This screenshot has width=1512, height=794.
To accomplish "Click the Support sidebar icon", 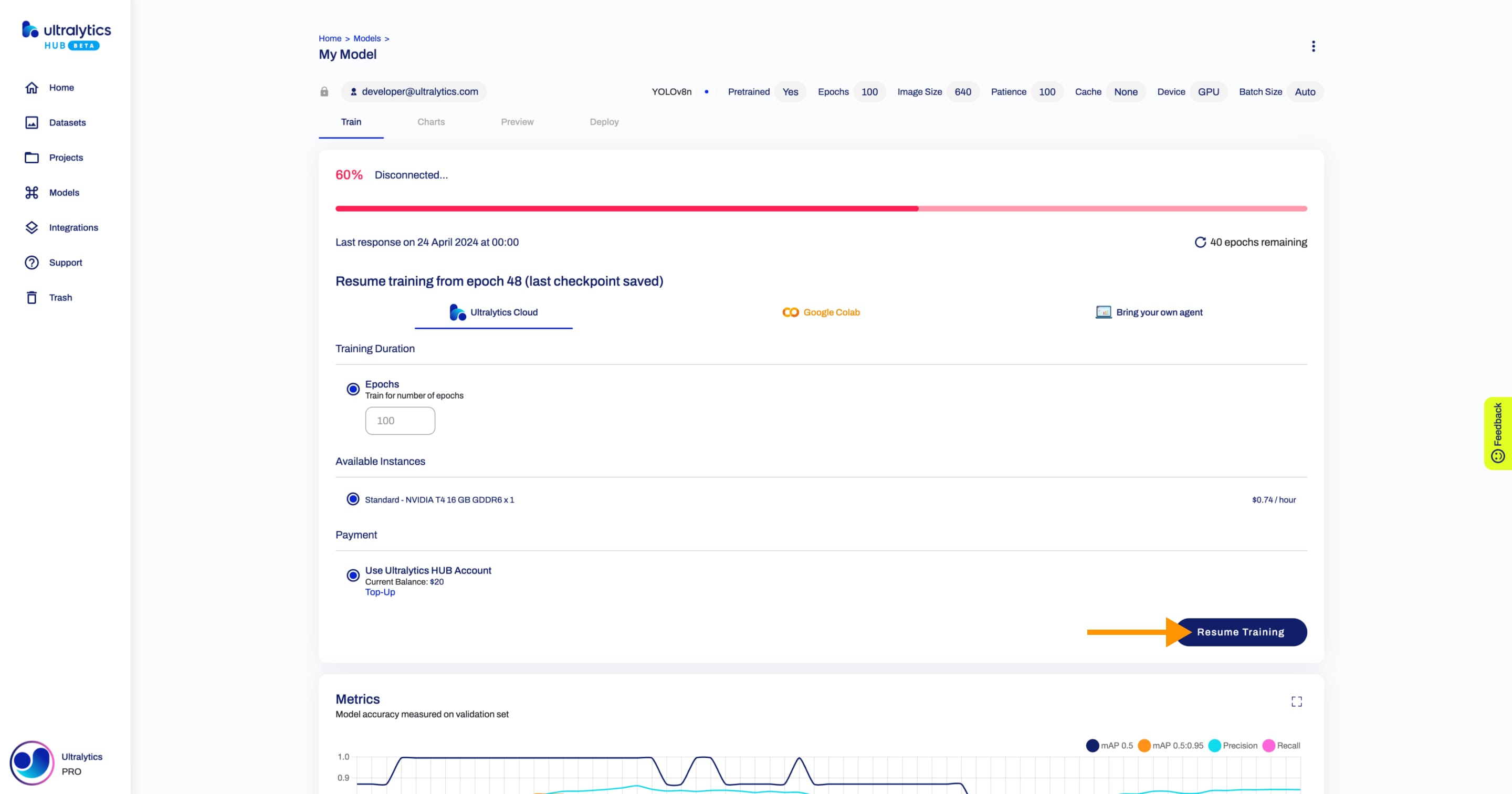I will coord(31,262).
